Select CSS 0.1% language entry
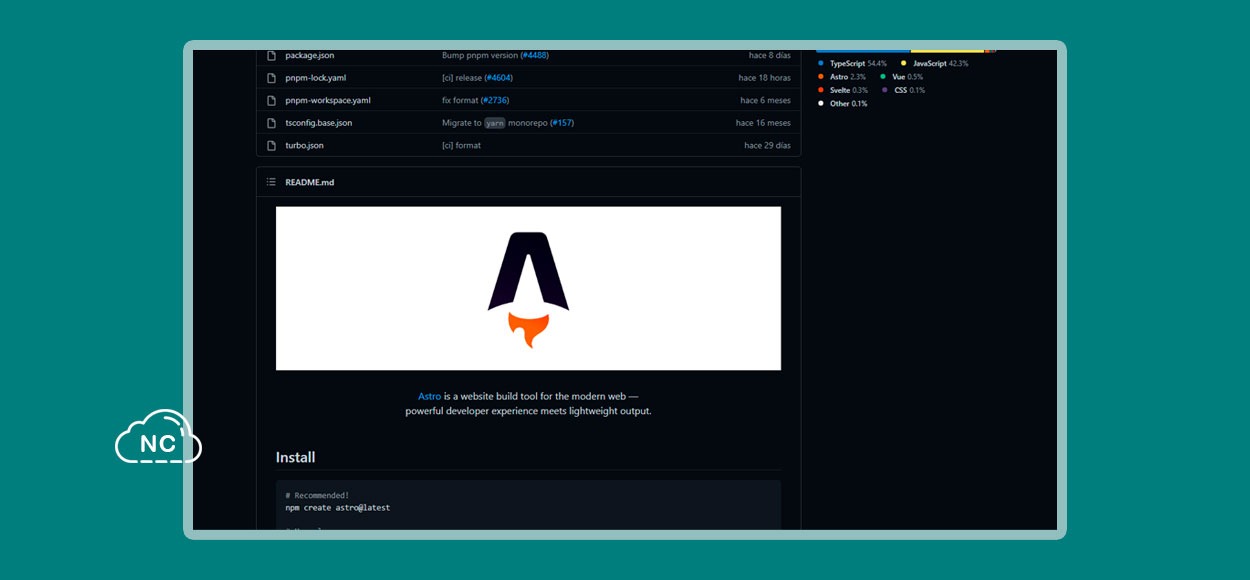 [x=903, y=90]
